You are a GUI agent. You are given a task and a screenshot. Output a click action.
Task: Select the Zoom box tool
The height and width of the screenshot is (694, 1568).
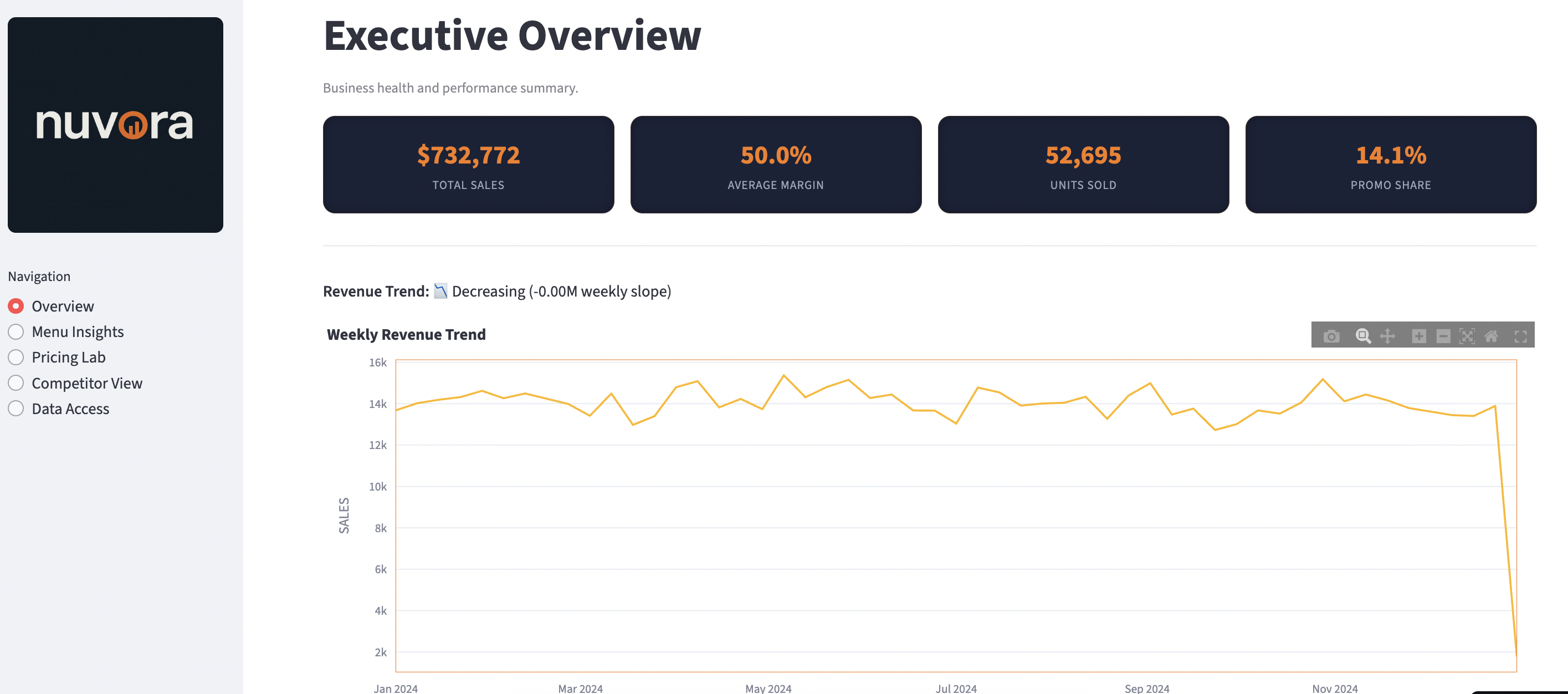pos(1362,336)
